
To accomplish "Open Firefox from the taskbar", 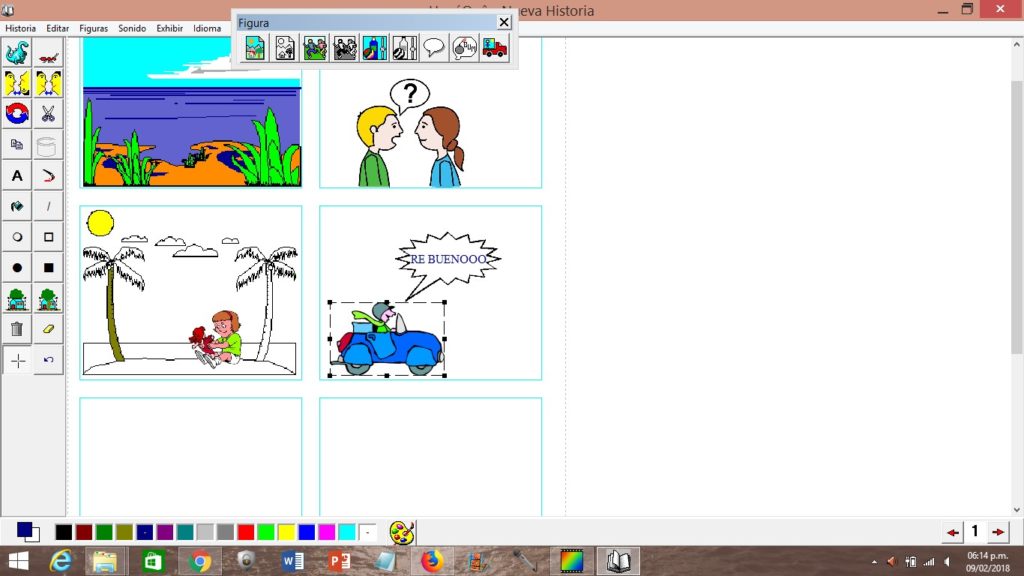I will click(x=431, y=561).
